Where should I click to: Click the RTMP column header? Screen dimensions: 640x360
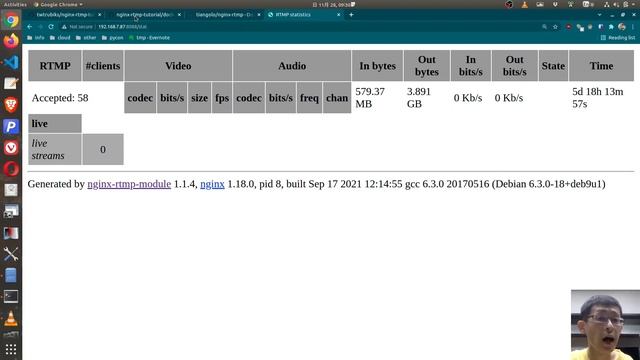pos(55,66)
